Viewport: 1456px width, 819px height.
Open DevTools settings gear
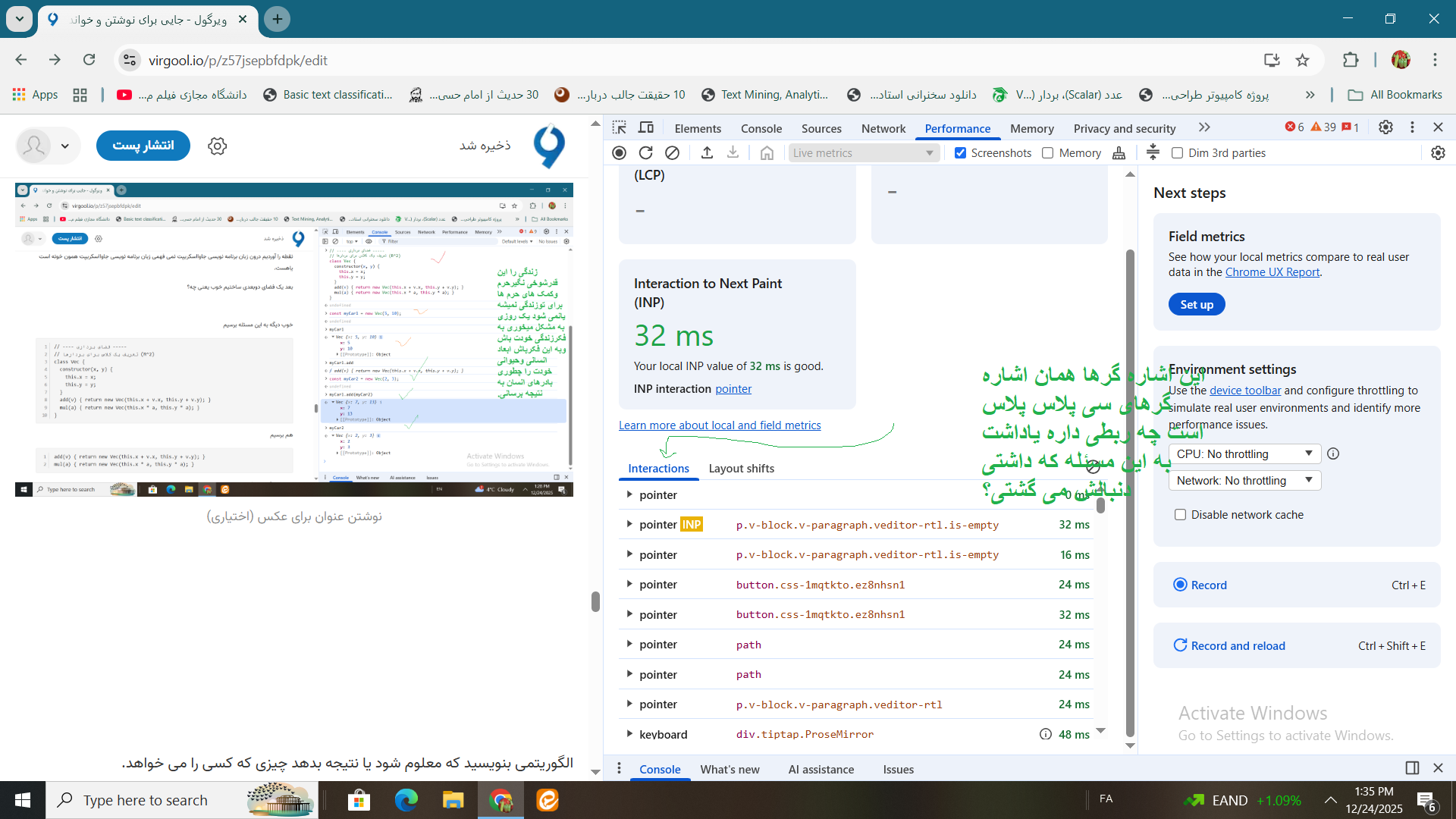pyautogui.click(x=1385, y=127)
